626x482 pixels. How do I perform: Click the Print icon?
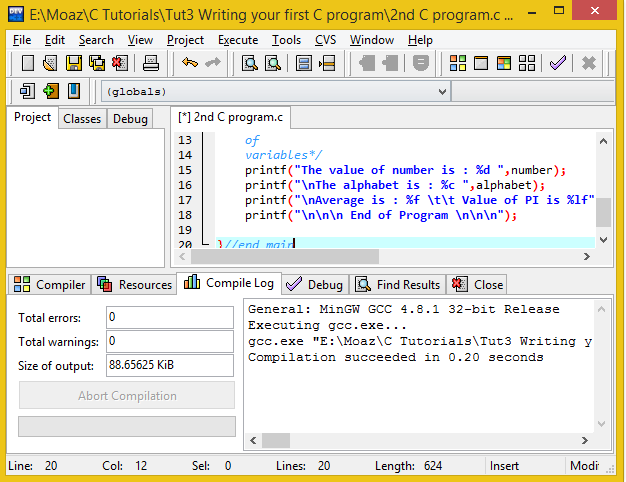tap(151, 63)
